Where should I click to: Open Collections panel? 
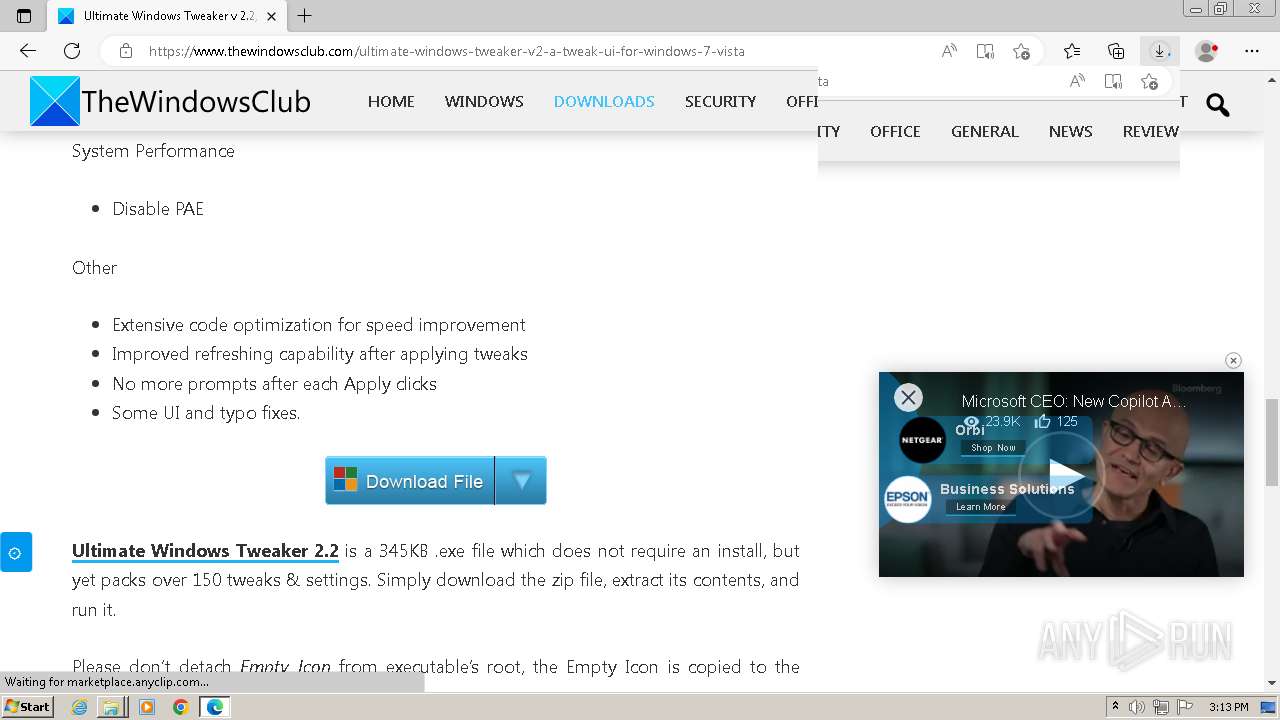tap(1116, 51)
